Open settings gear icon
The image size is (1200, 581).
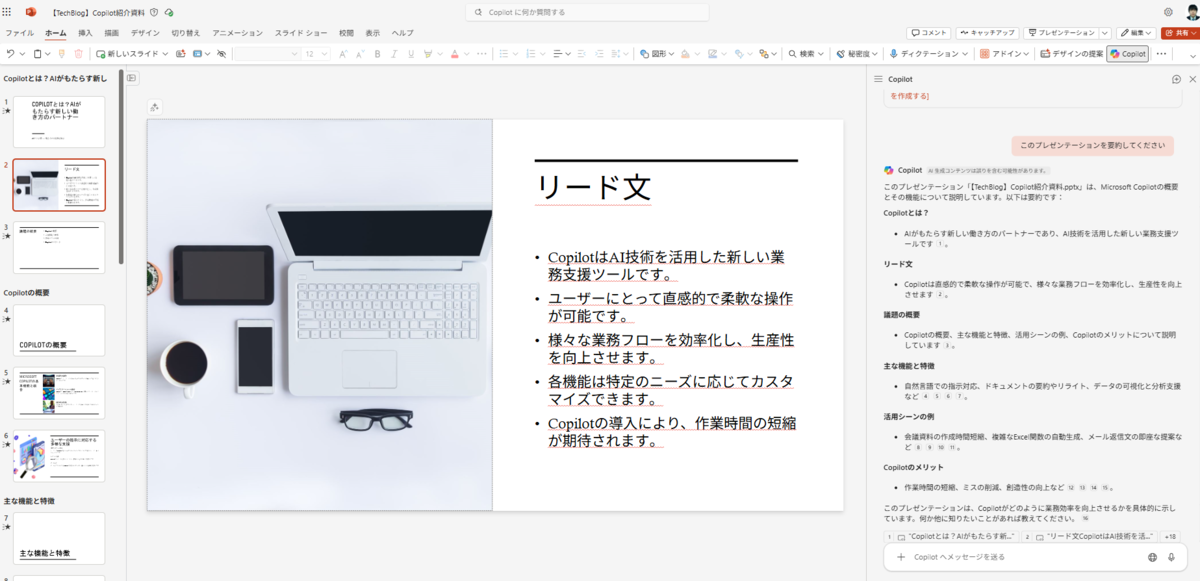pos(1168,12)
